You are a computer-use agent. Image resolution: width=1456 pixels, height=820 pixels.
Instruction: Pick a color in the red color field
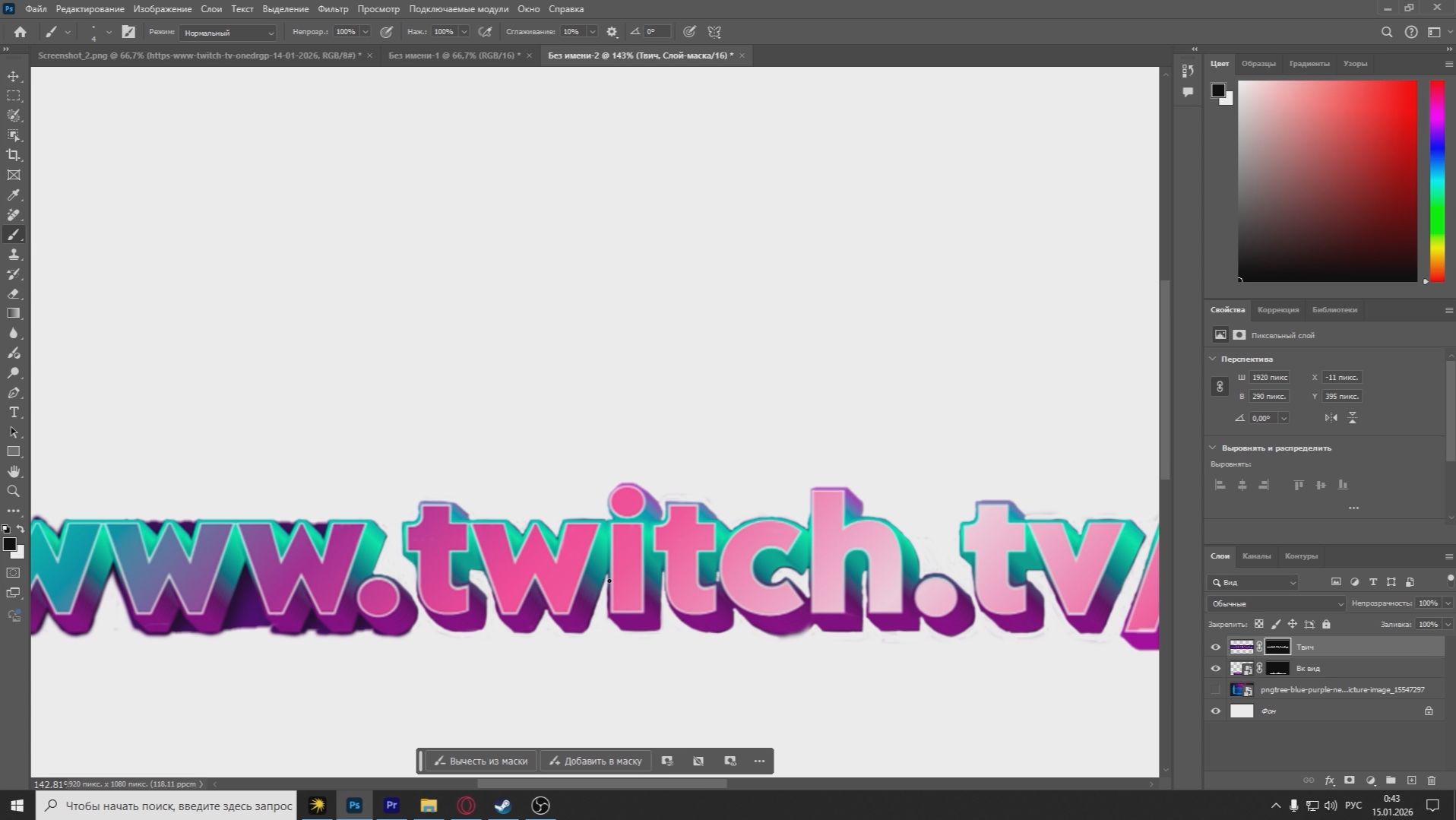(x=1328, y=181)
